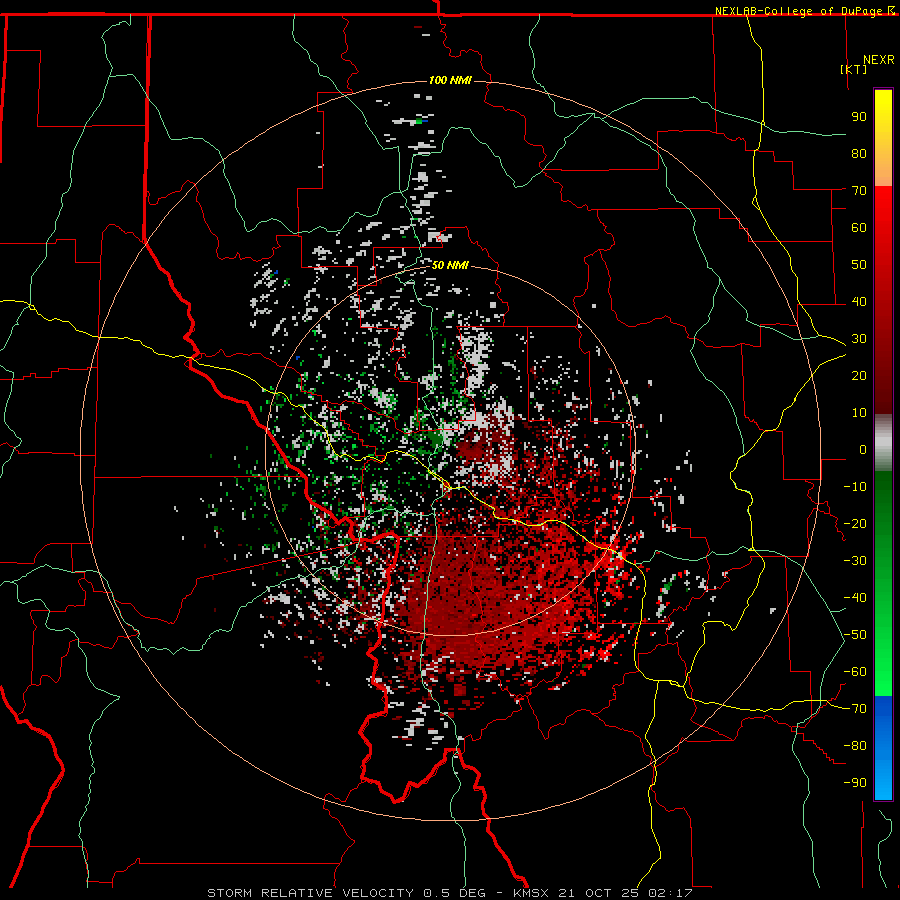Click the 70 value on the velocity scale
Viewport: 900px width, 900px height.
point(859,191)
